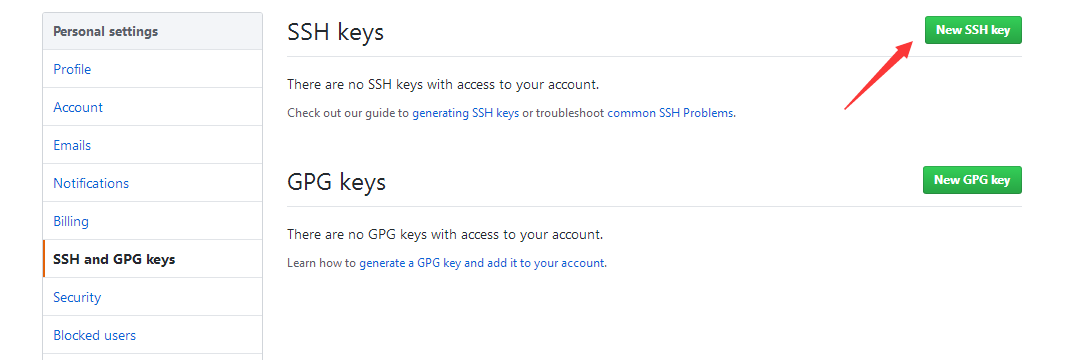Screen dimensions: 1080x360
Task: Select the active SSH and GPG keys item
Action: [x=152, y=260]
